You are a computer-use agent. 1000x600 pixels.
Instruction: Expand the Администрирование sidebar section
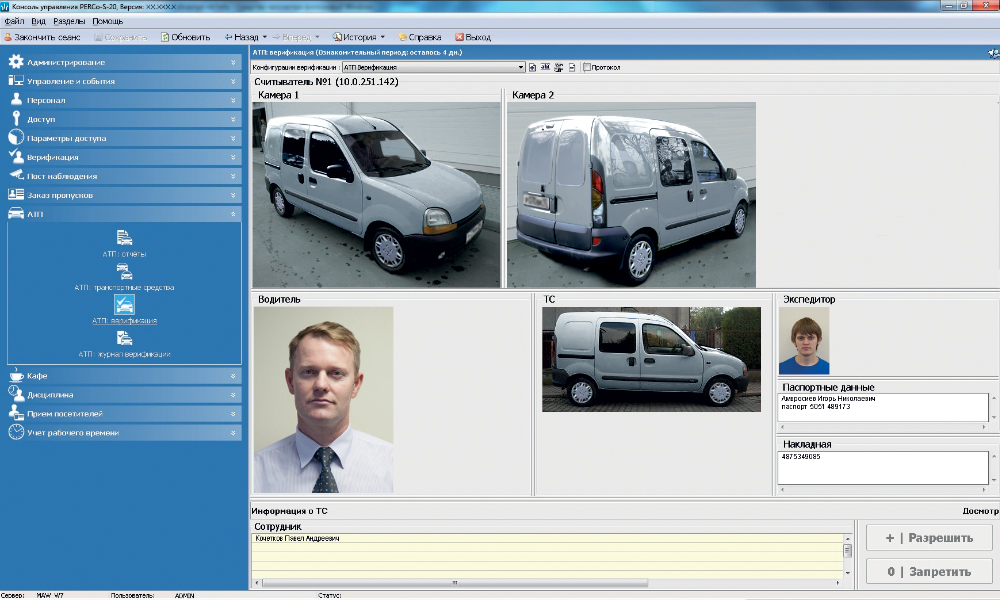pyautogui.click(x=124, y=62)
